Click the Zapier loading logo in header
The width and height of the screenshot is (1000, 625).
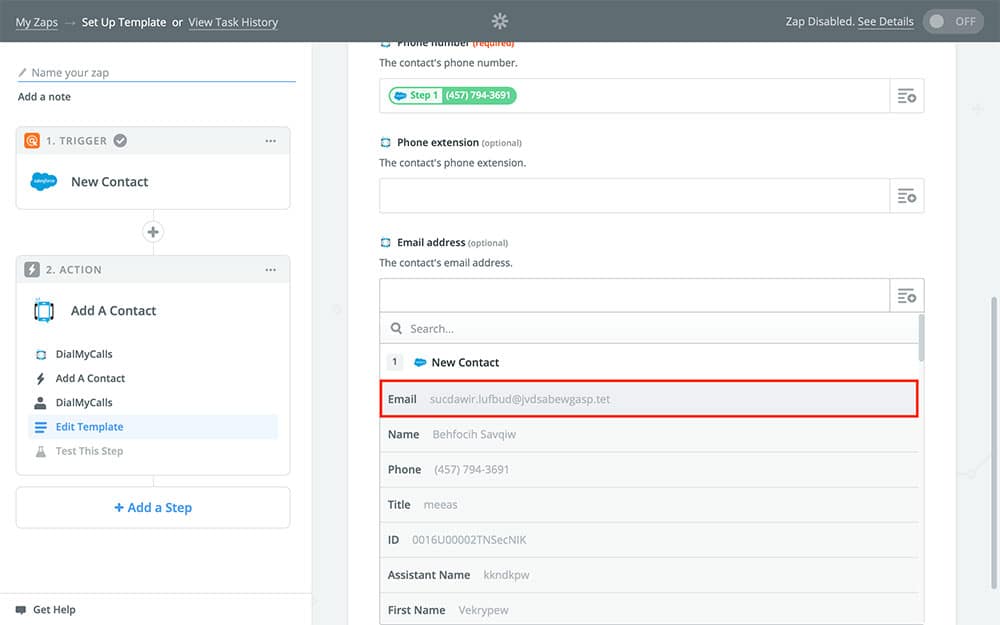pyautogui.click(x=500, y=21)
